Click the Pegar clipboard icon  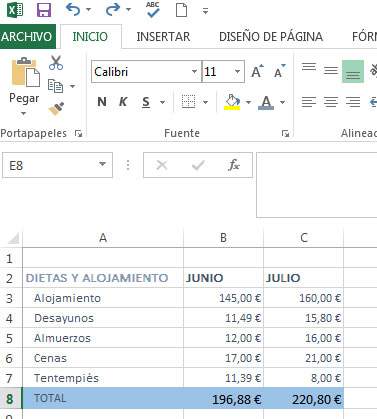(x=25, y=72)
